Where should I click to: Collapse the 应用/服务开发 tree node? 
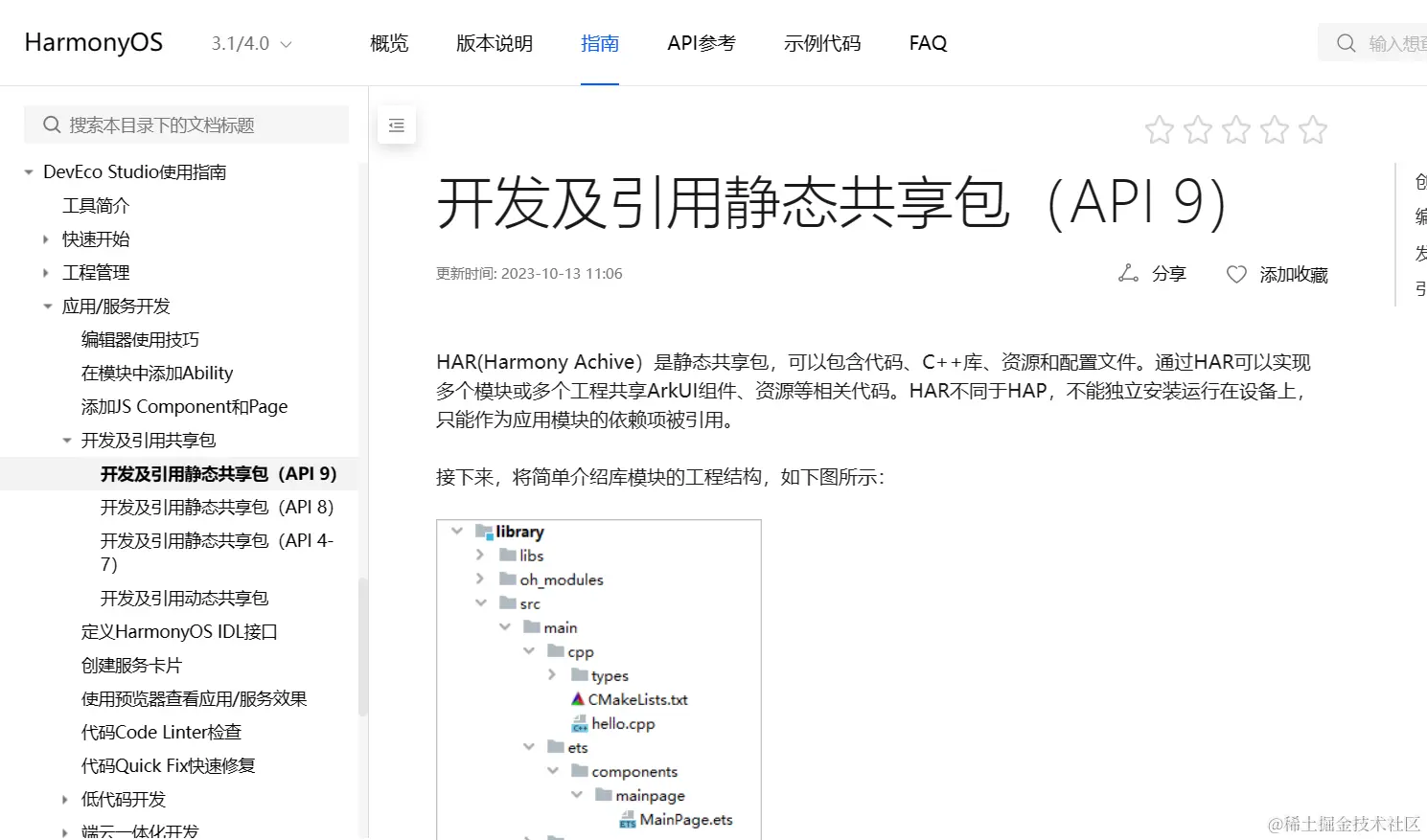click(48, 306)
